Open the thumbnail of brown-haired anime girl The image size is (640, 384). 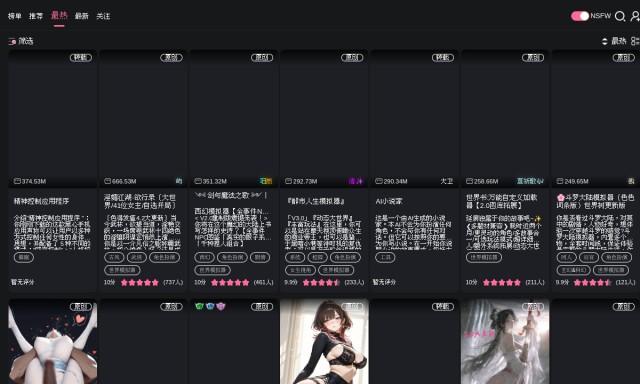[x=324, y=341]
